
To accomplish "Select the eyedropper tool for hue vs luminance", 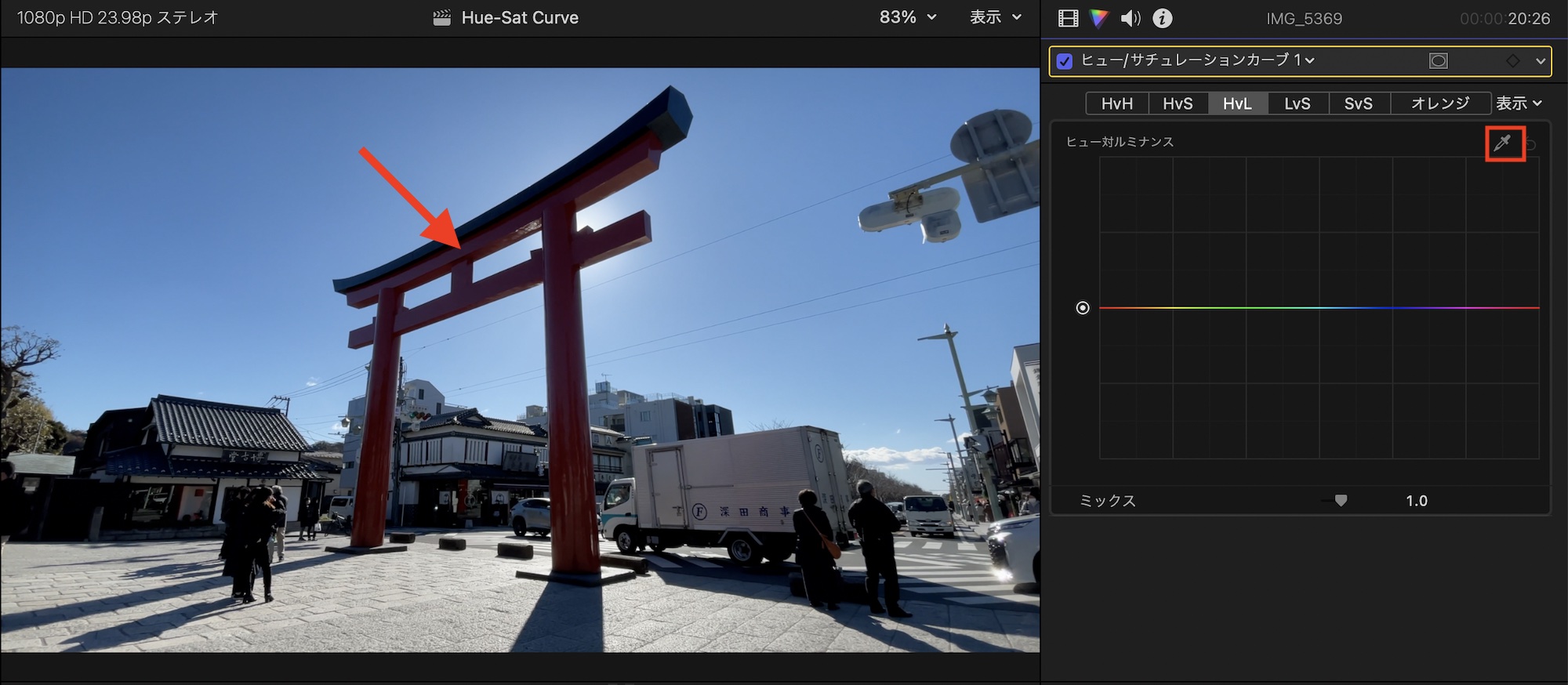I will click(x=1502, y=143).
